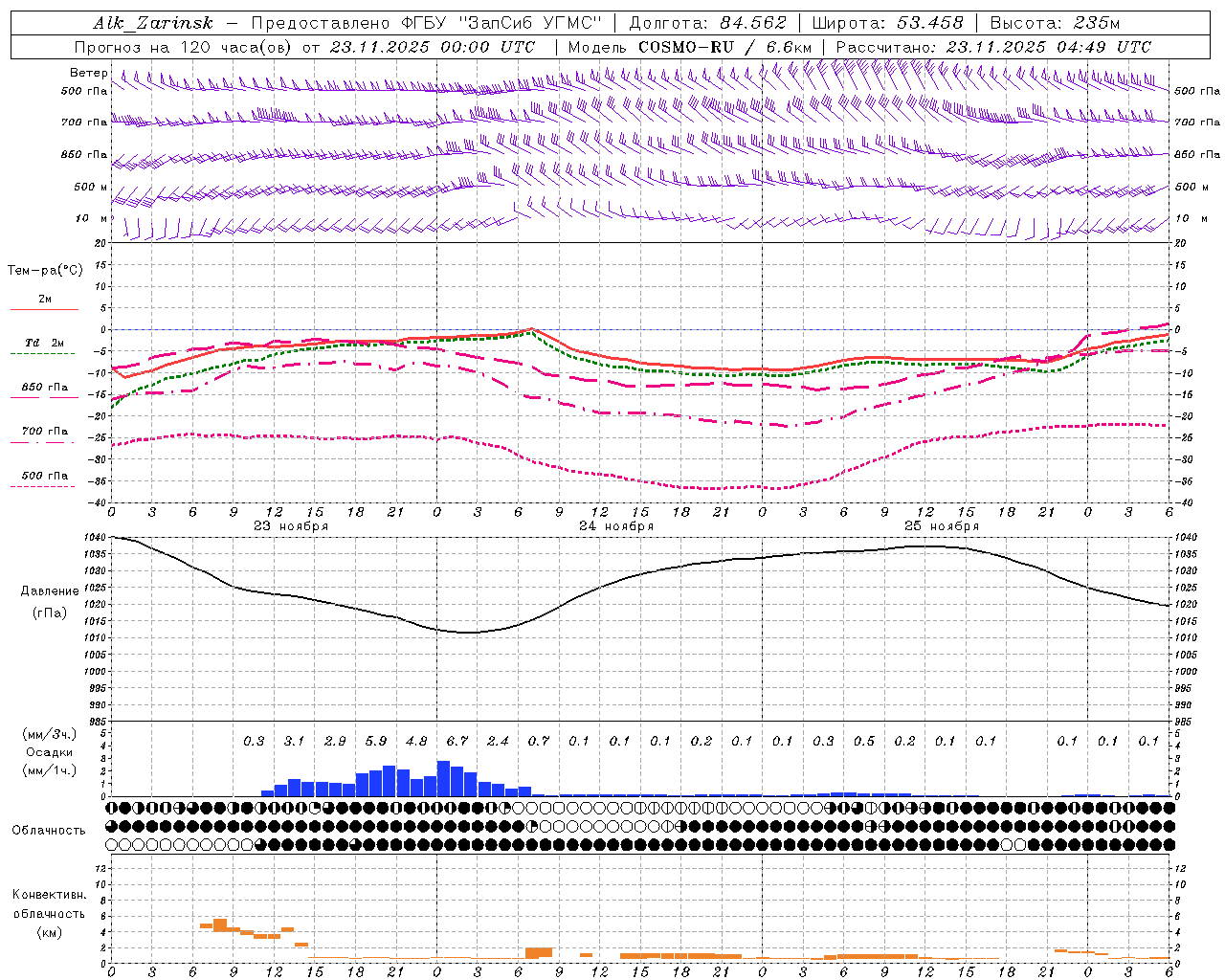Select the (км) unit label

[x=49, y=932]
